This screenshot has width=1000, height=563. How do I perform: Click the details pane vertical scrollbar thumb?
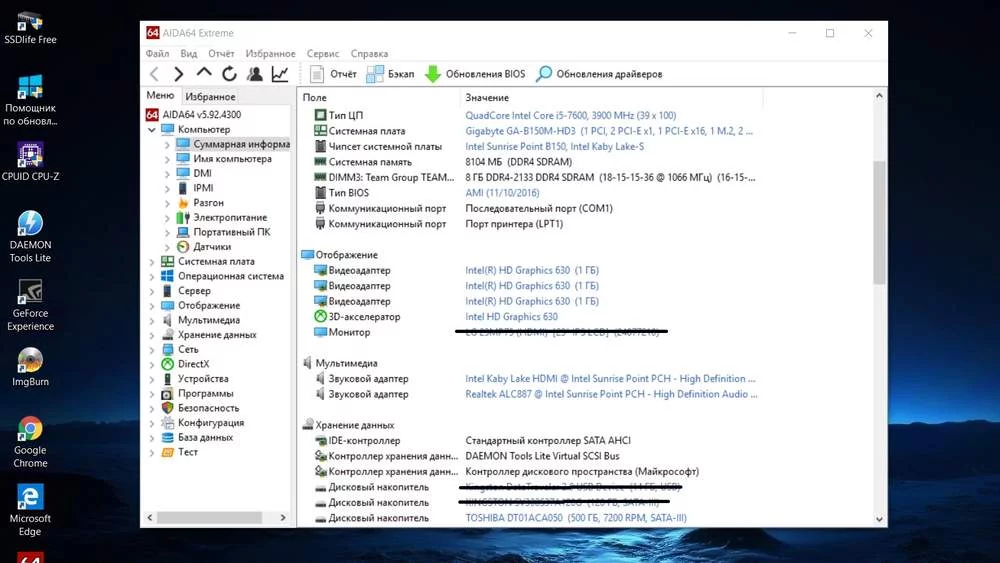[x=879, y=222]
